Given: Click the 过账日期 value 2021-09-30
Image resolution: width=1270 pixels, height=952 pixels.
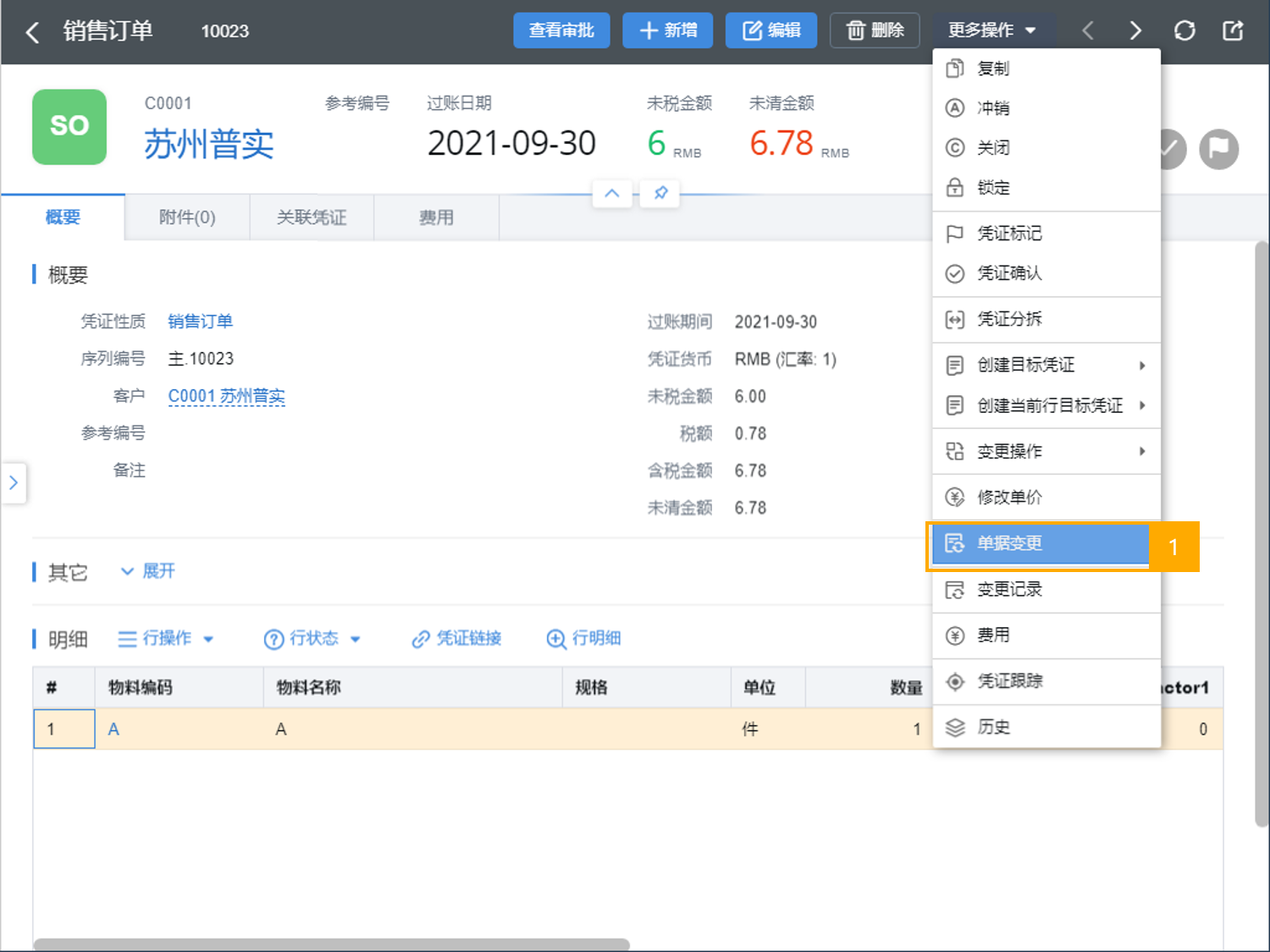Looking at the screenshot, I should pos(511,144).
